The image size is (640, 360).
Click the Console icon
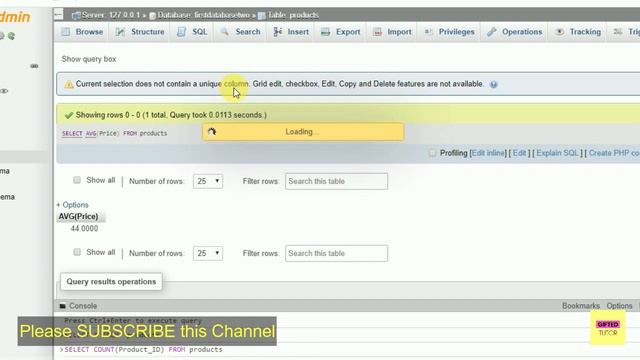62,306
